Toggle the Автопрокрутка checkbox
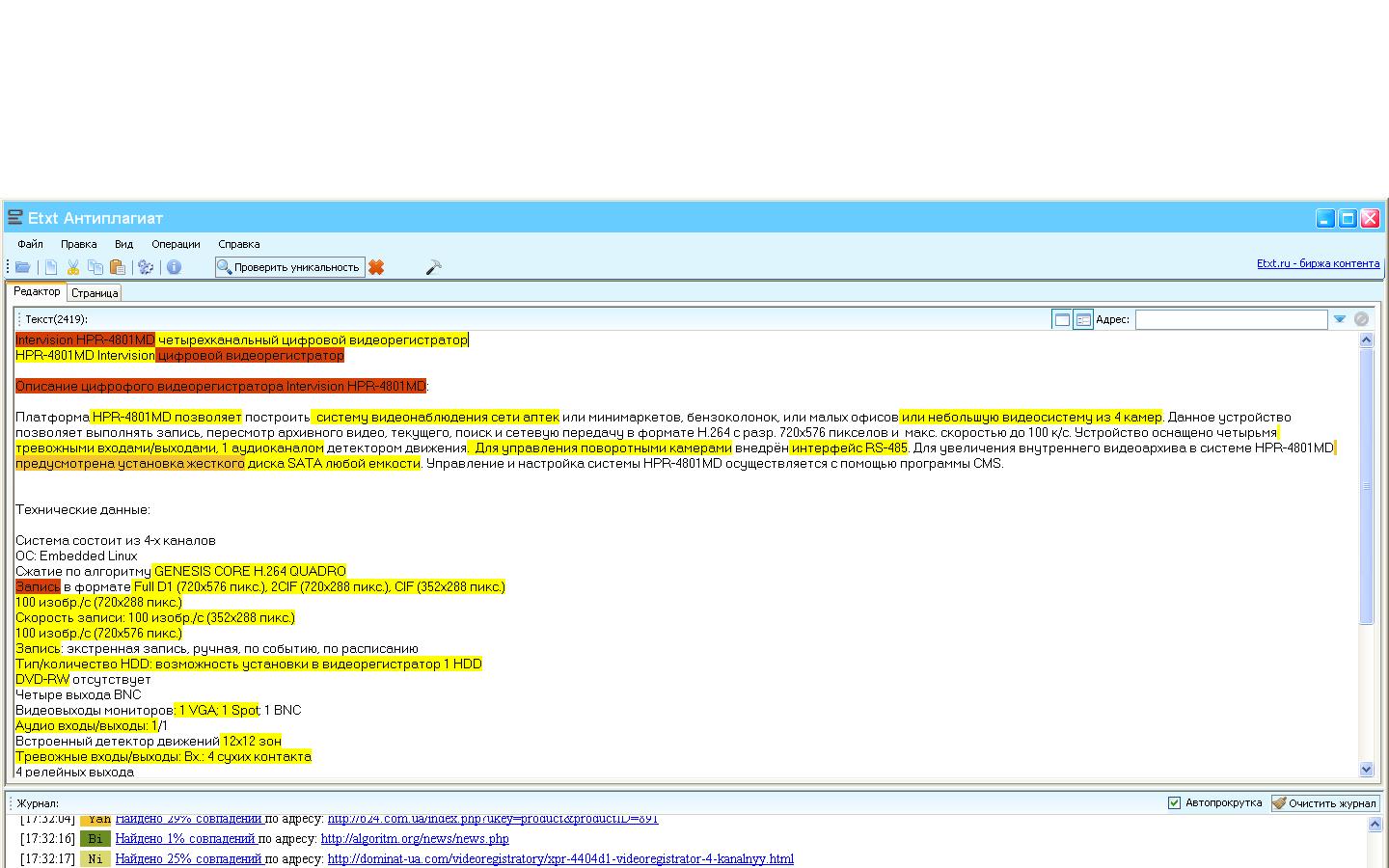 1174,802
